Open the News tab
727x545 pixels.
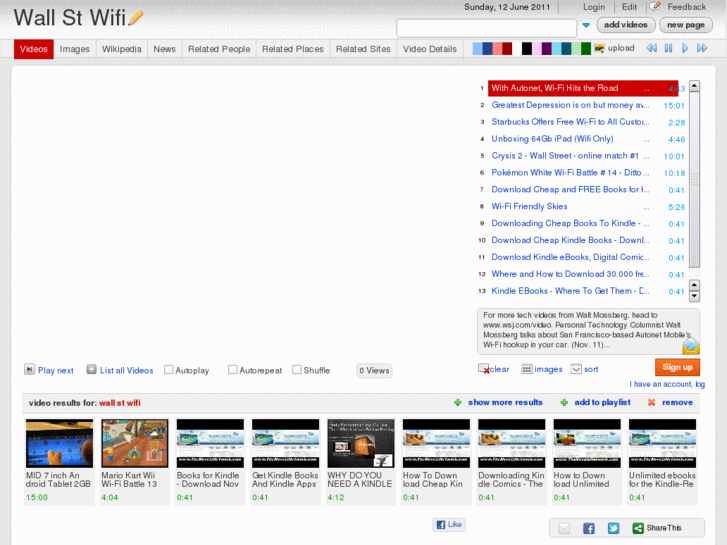tap(165, 49)
